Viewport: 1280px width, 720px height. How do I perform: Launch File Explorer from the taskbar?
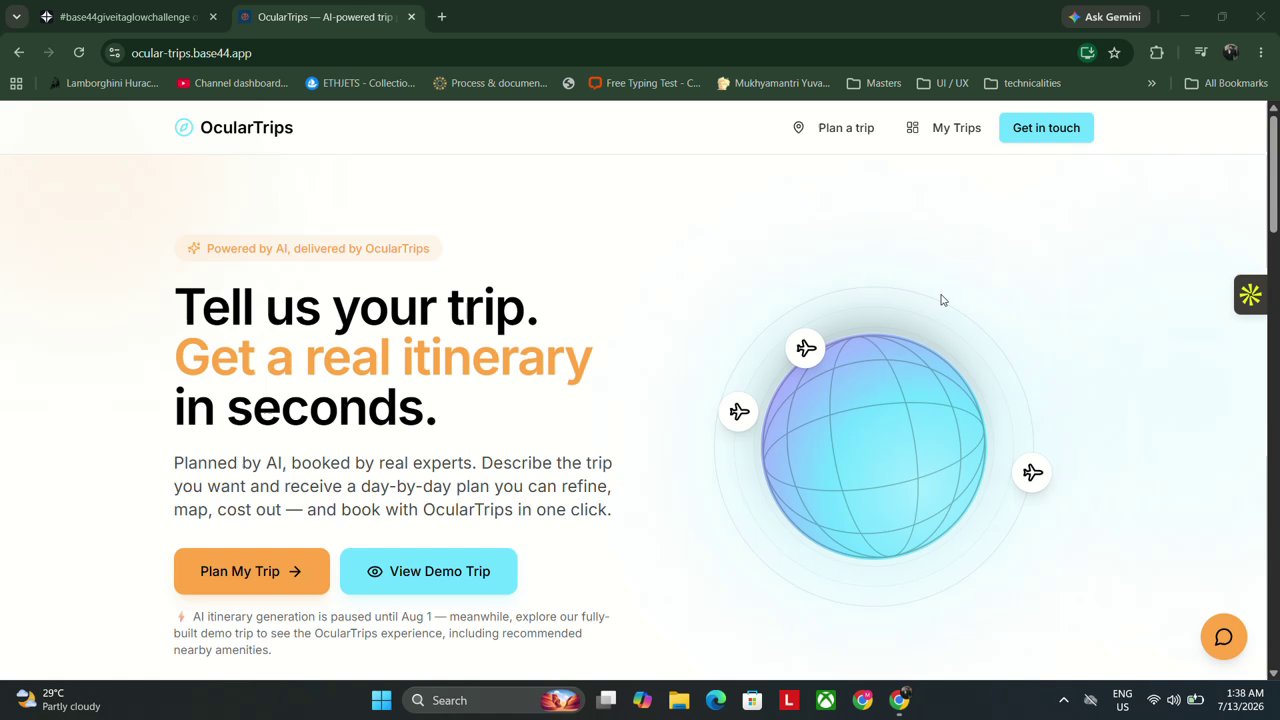click(679, 700)
